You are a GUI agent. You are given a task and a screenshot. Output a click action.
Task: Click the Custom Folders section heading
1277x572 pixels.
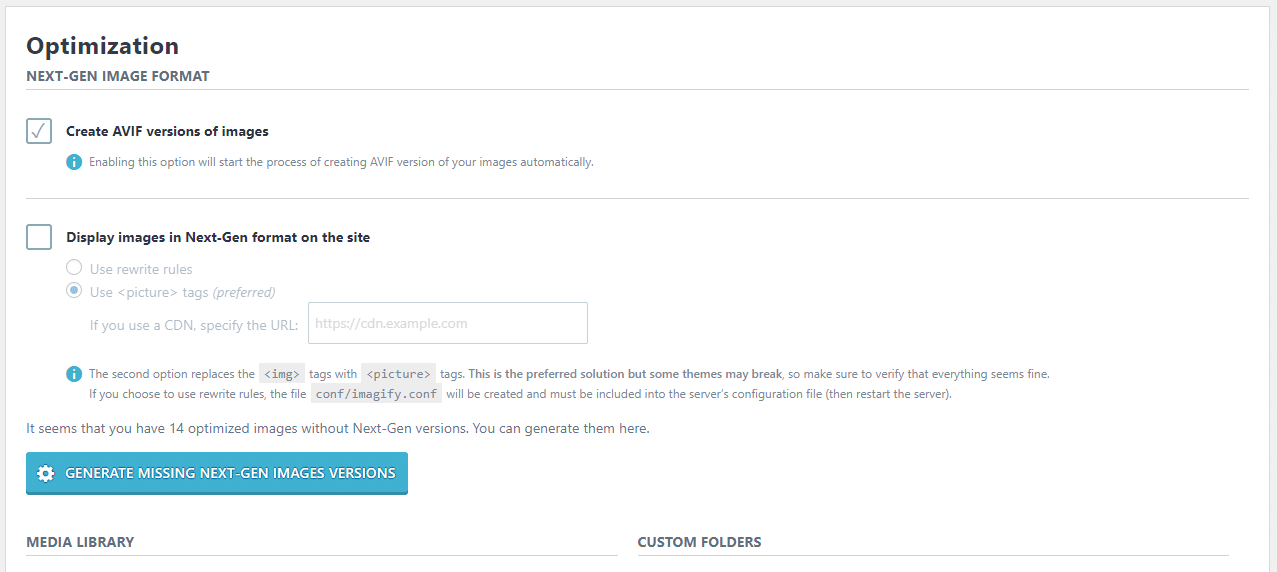[x=699, y=542]
